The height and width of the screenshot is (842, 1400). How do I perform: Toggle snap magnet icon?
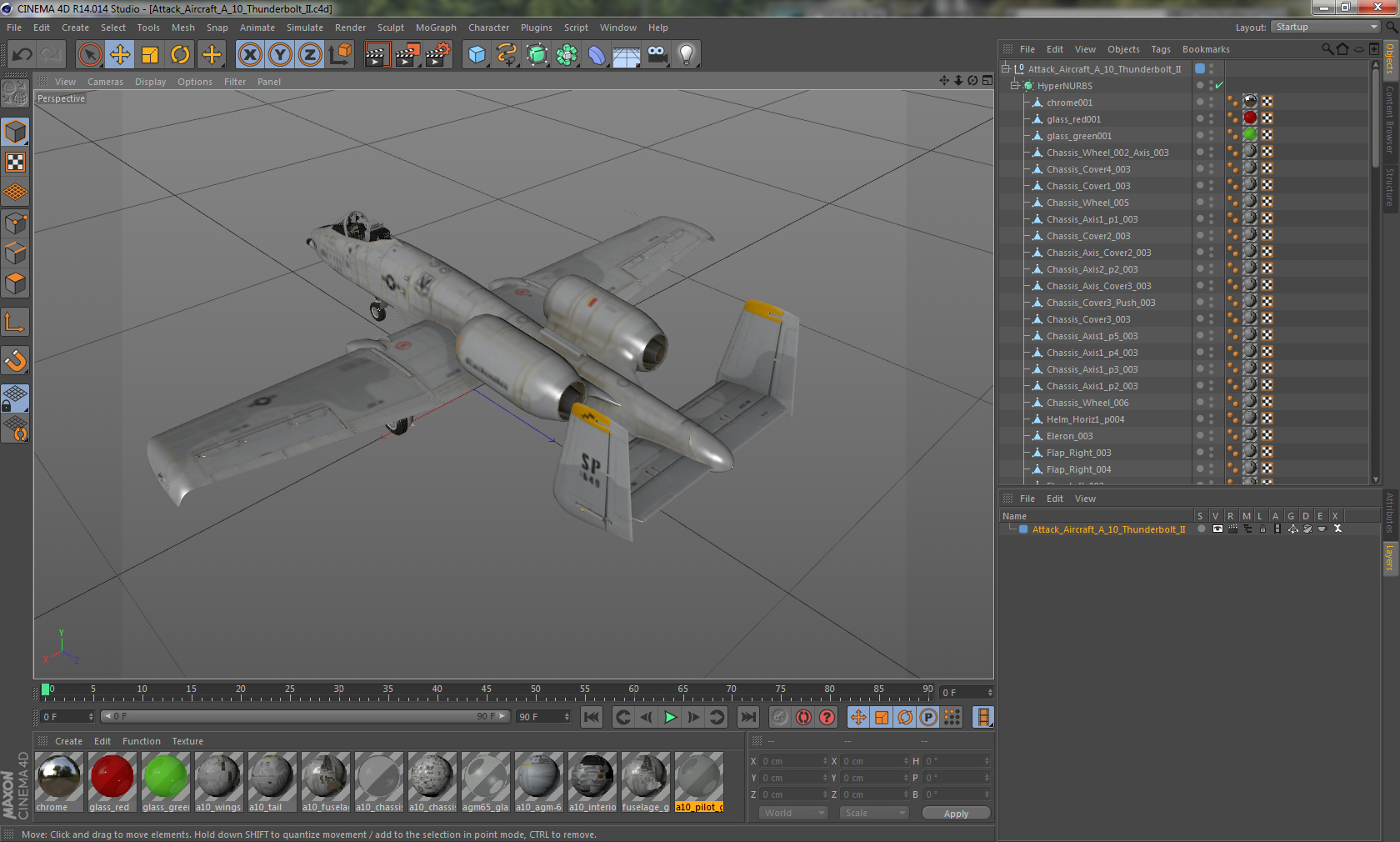[15, 360]
